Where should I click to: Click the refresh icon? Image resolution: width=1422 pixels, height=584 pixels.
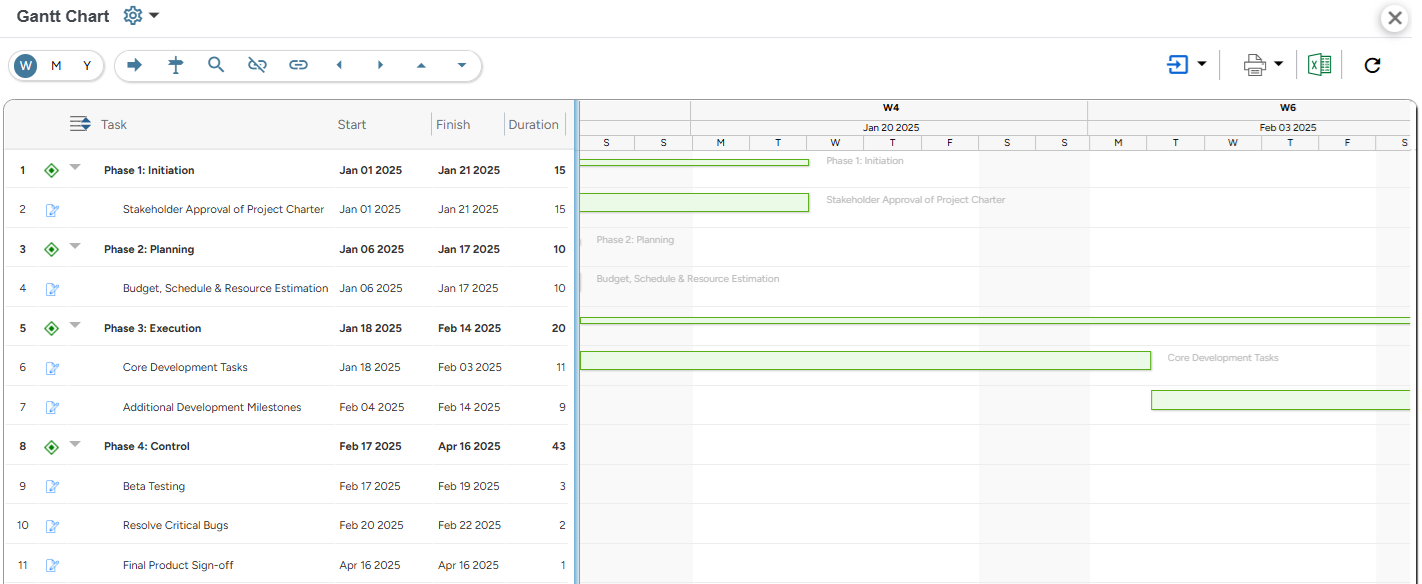tap(1372, 65)
